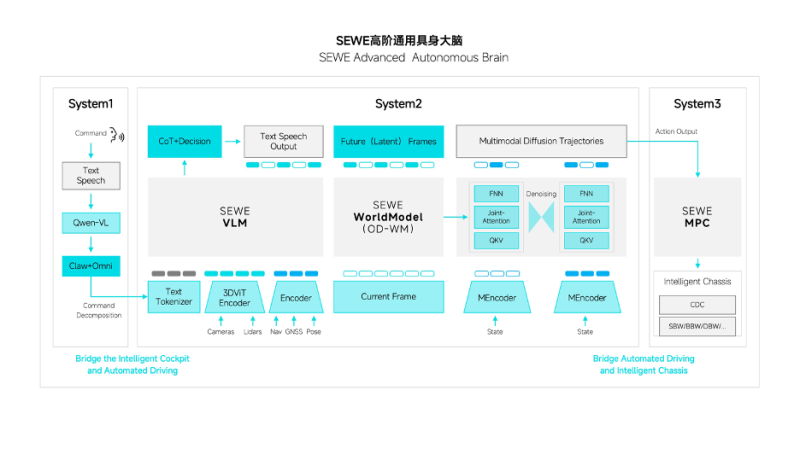
Task: Click the SEWE WorldModel (OD-WM) block
Action: coord(388,217)
